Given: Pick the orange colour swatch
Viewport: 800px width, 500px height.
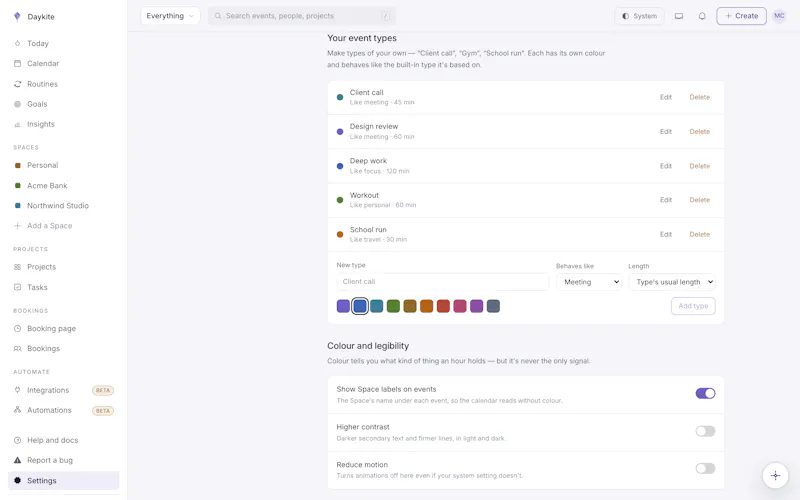Looking at the screenshot, I should pos(427,306).
